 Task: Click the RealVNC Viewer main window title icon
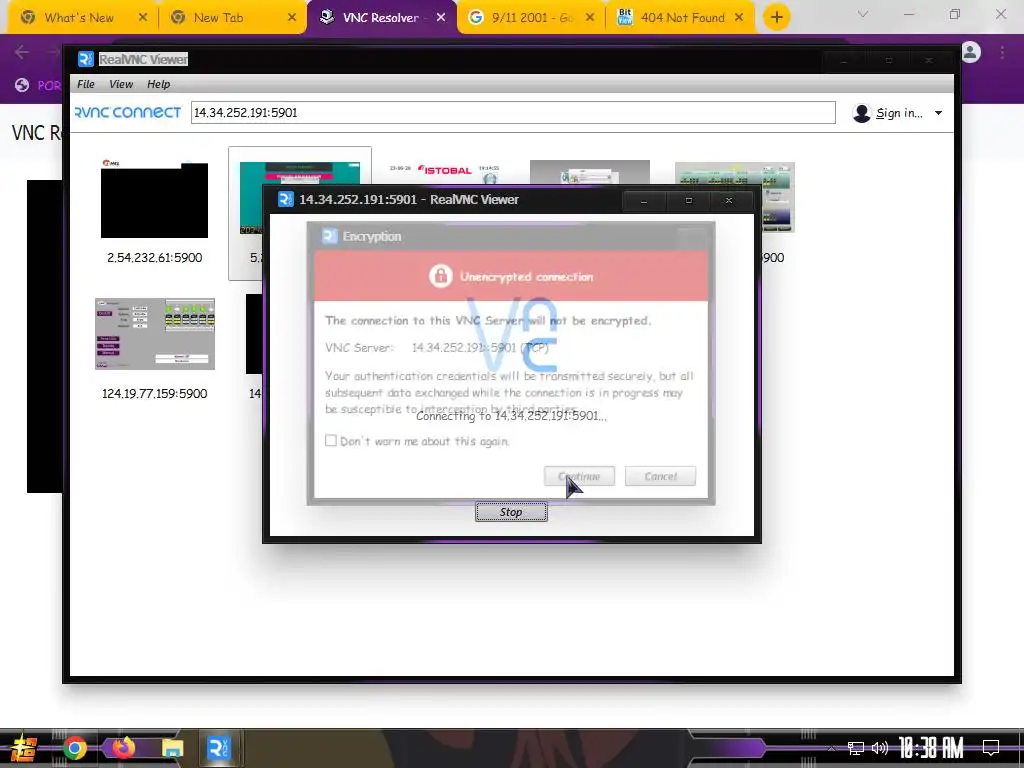coord(86,59)
